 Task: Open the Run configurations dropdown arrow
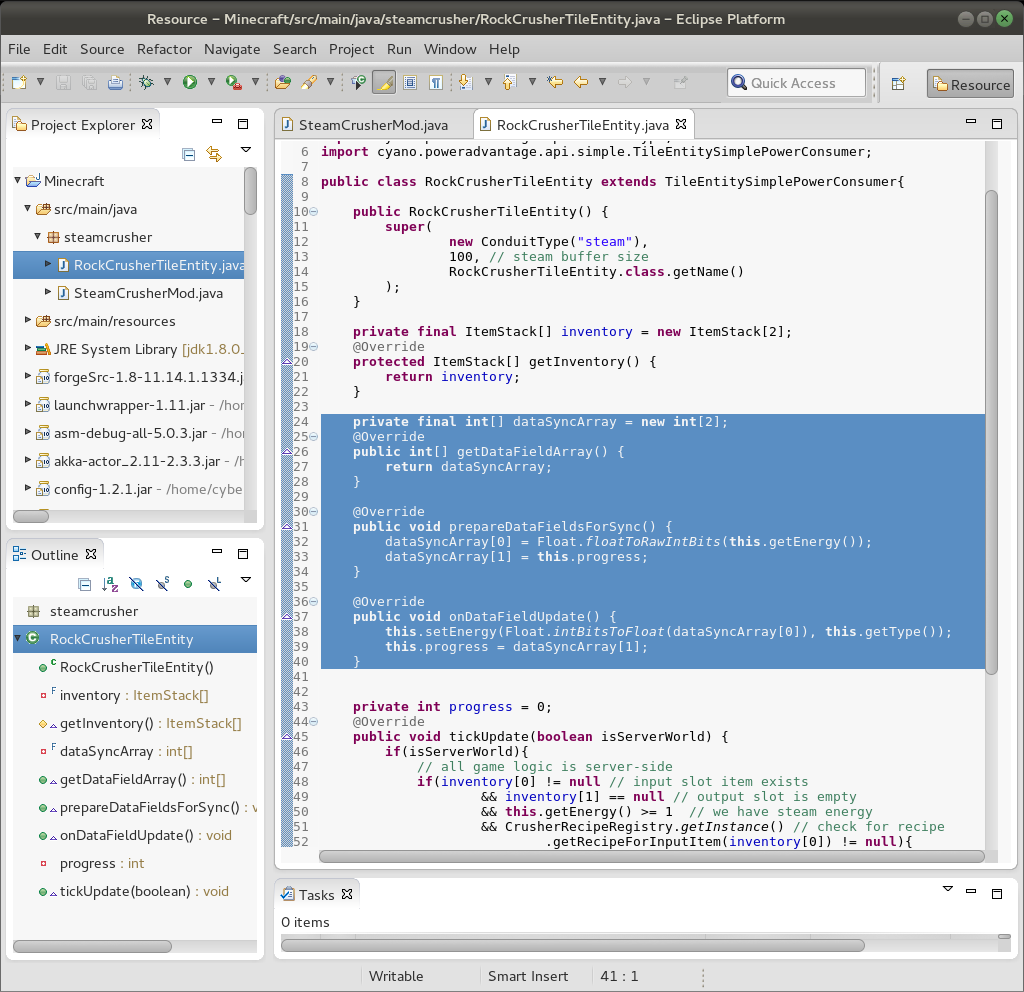[x=211, y=82]
